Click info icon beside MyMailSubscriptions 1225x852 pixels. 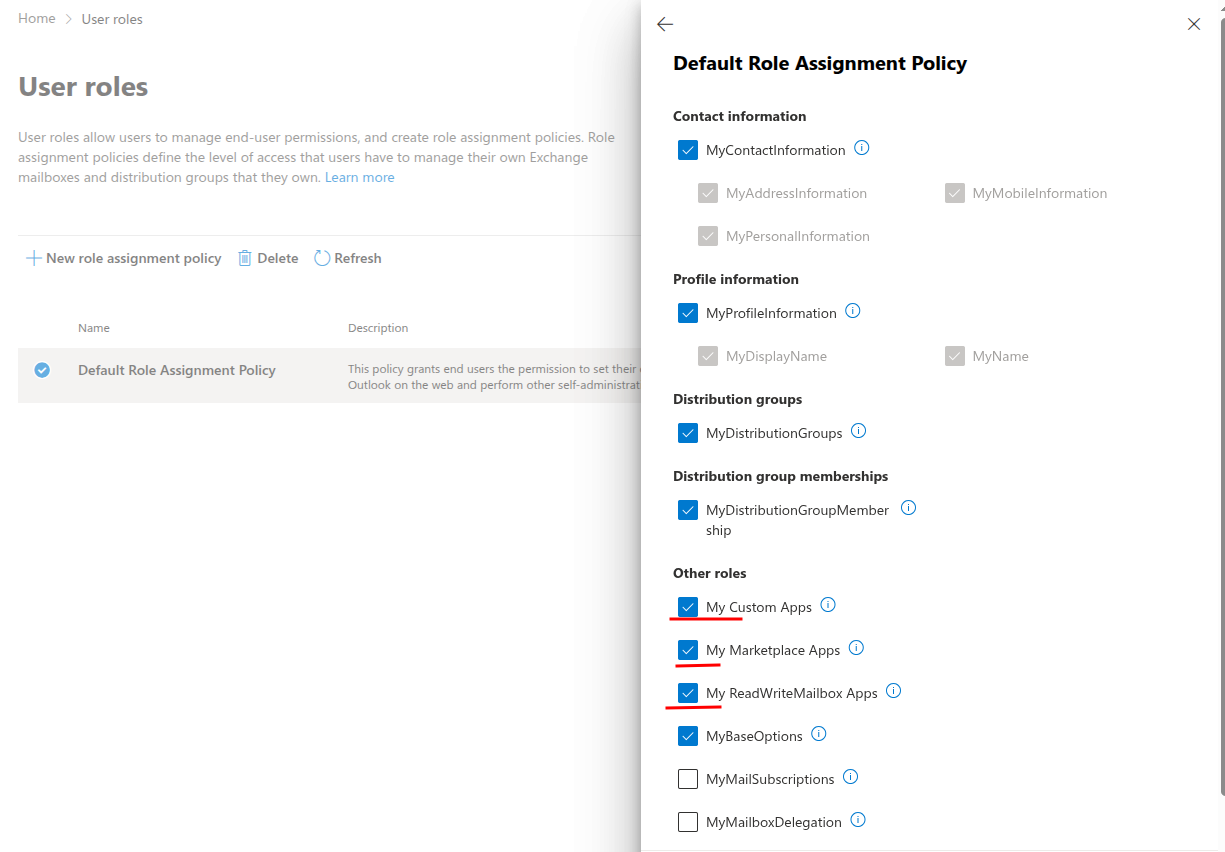pos(851,778)
